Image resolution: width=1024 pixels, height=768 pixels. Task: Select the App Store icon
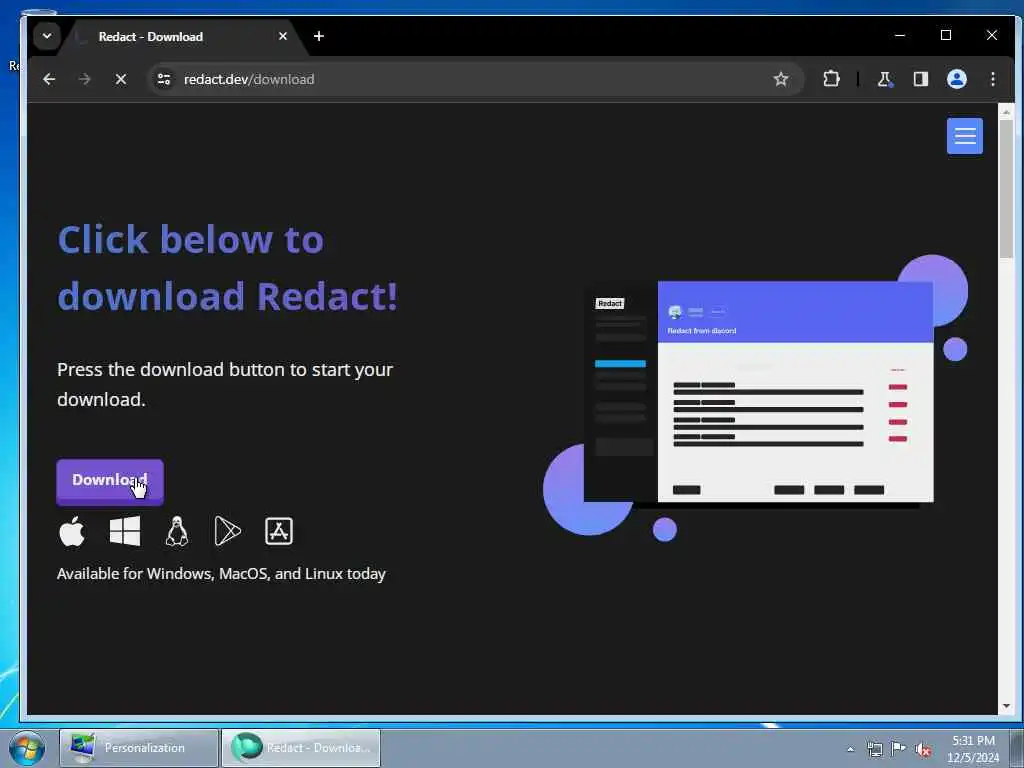279,531
